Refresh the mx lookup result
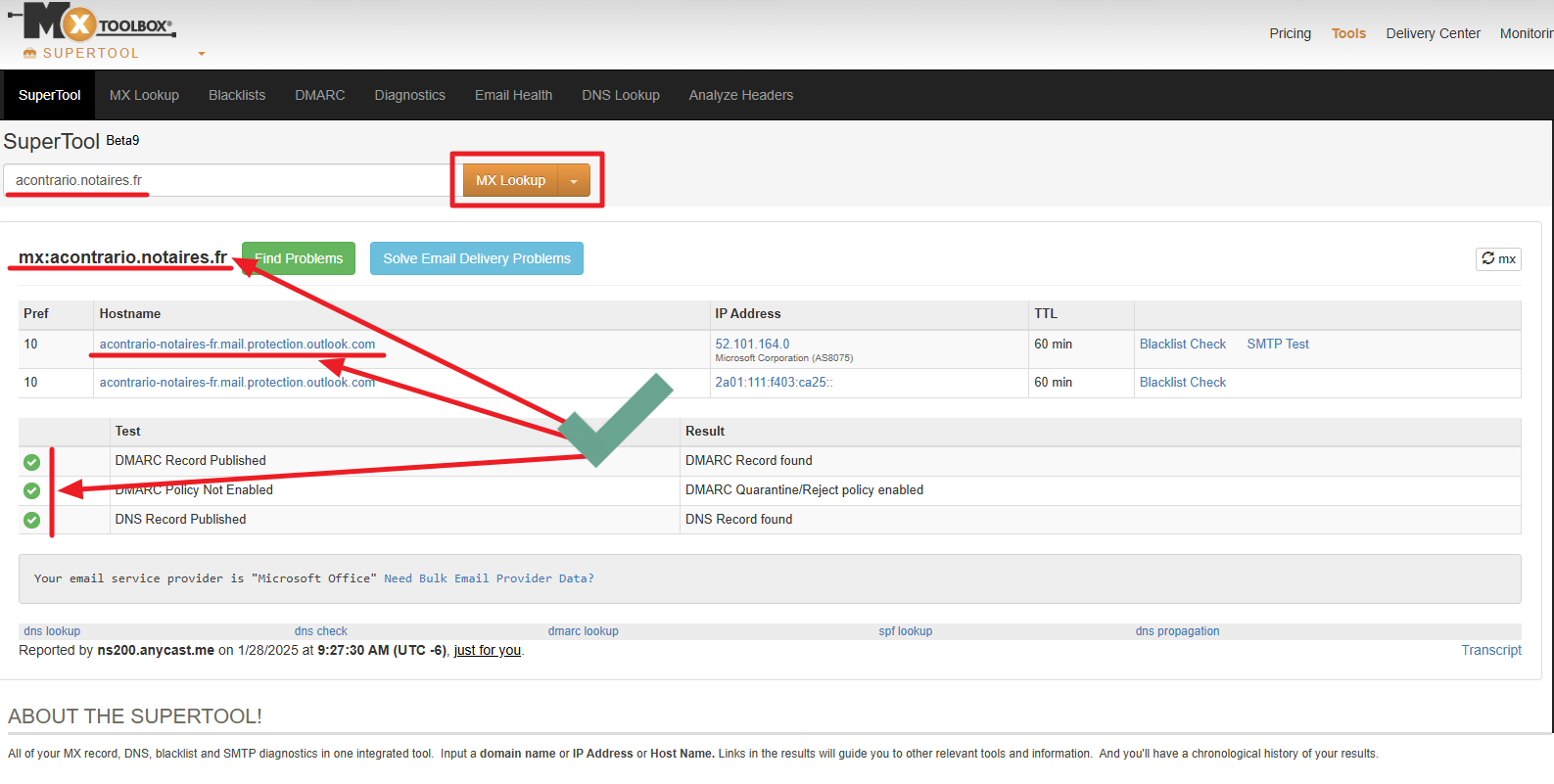This screenshot has width=1554, height=784. click(1498, 258)
